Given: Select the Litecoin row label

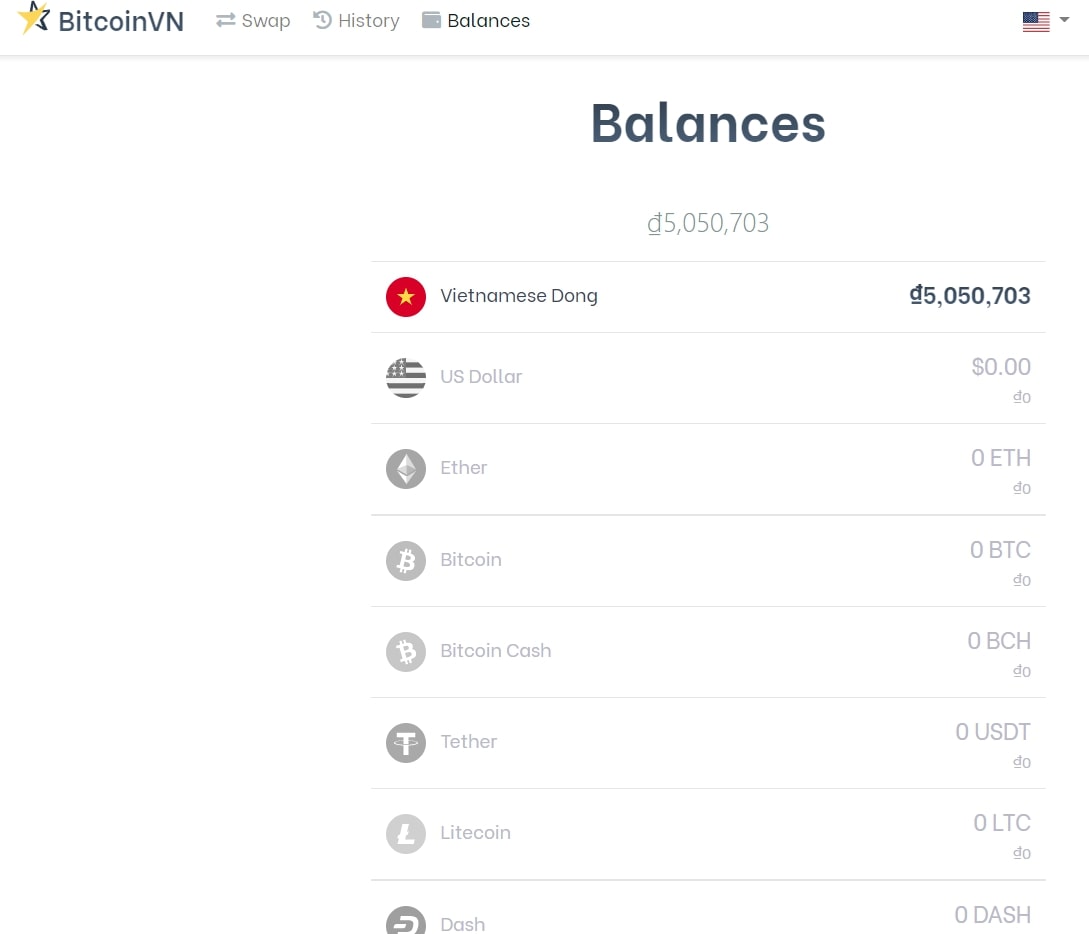Looking at the screenshot, I should pos(475,833).
